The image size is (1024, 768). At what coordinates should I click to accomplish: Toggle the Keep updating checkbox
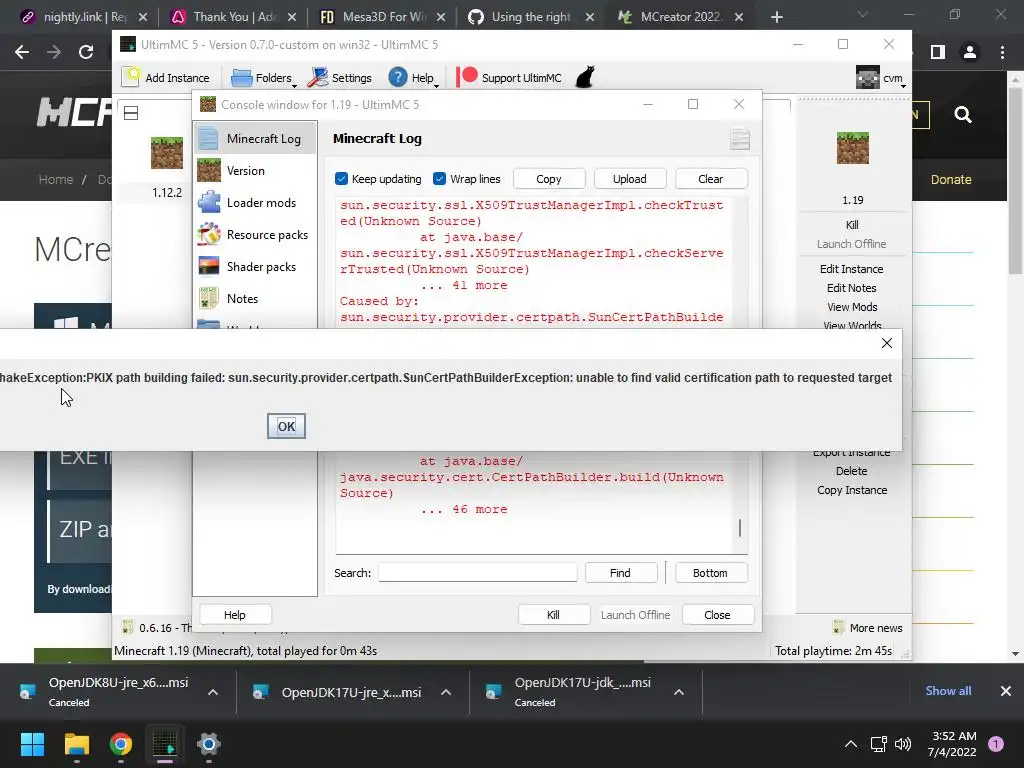click(x=342, y=178)
